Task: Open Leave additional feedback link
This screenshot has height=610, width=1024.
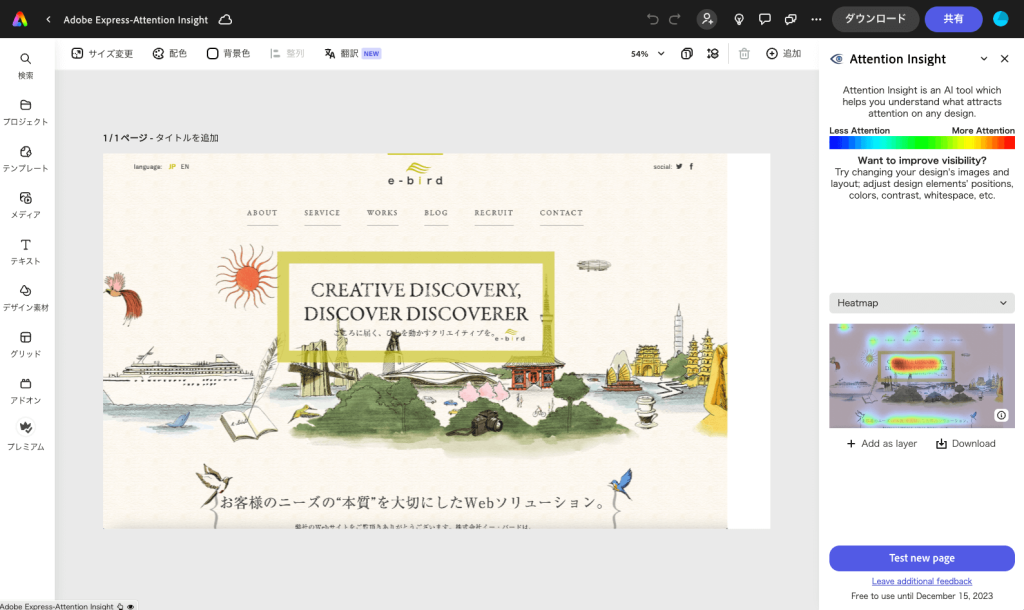Action: [x=921, y=581]
